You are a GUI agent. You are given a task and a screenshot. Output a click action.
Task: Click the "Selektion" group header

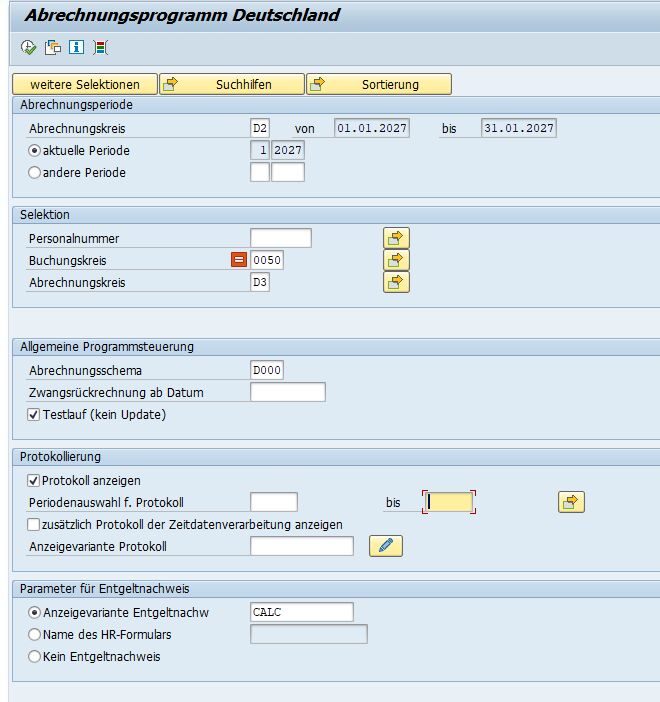(45, 215)
